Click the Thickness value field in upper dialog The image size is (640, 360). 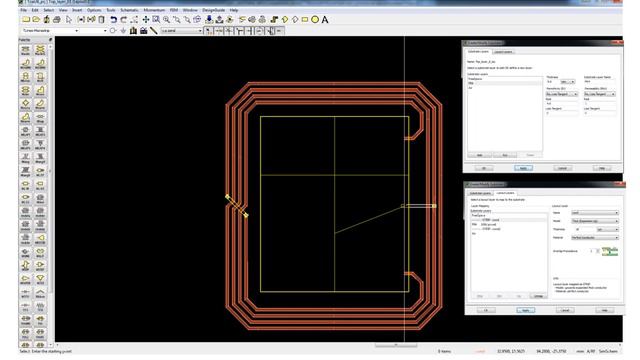click(552, 82)
